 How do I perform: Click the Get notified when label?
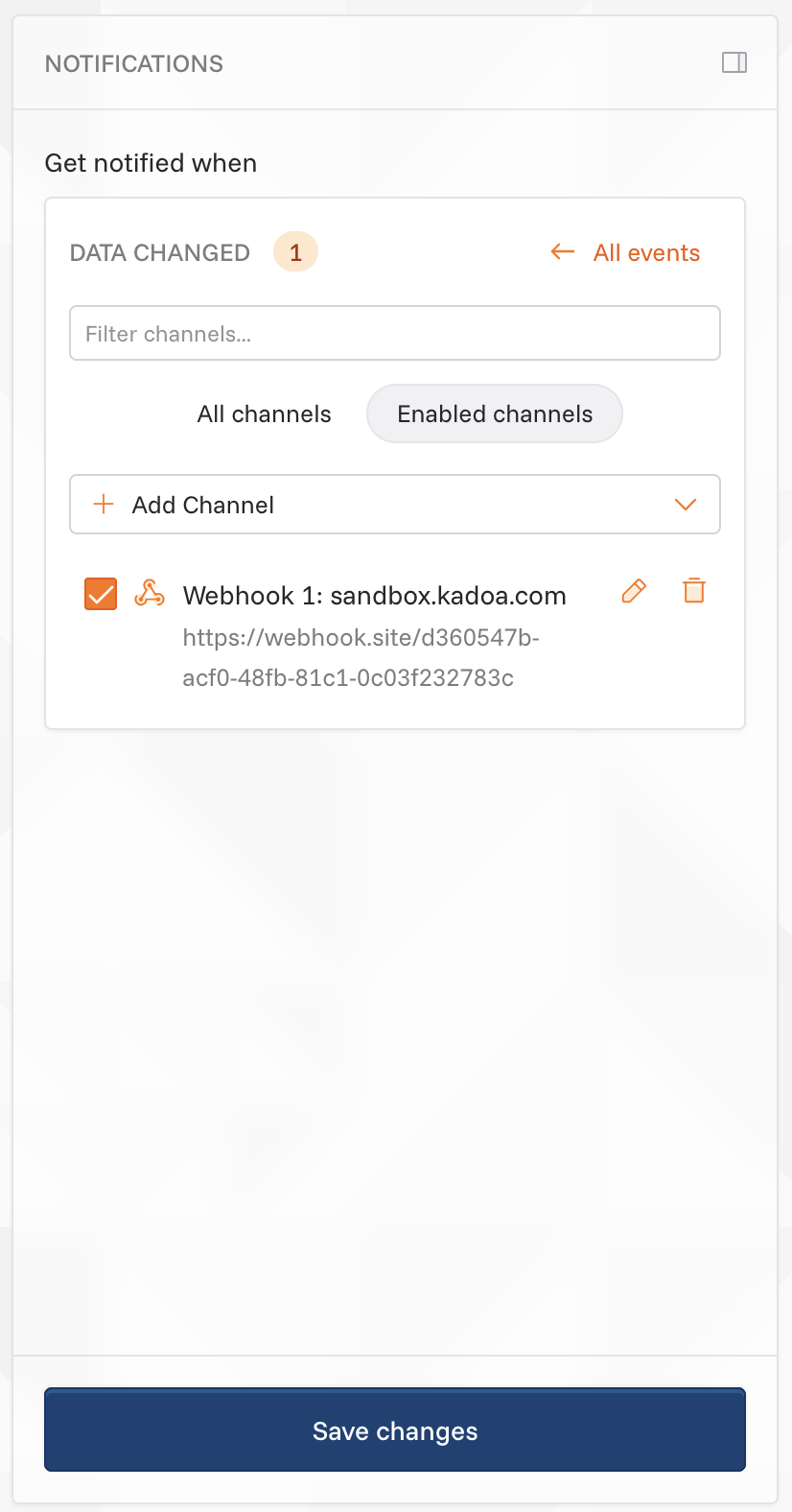(151, 163)
